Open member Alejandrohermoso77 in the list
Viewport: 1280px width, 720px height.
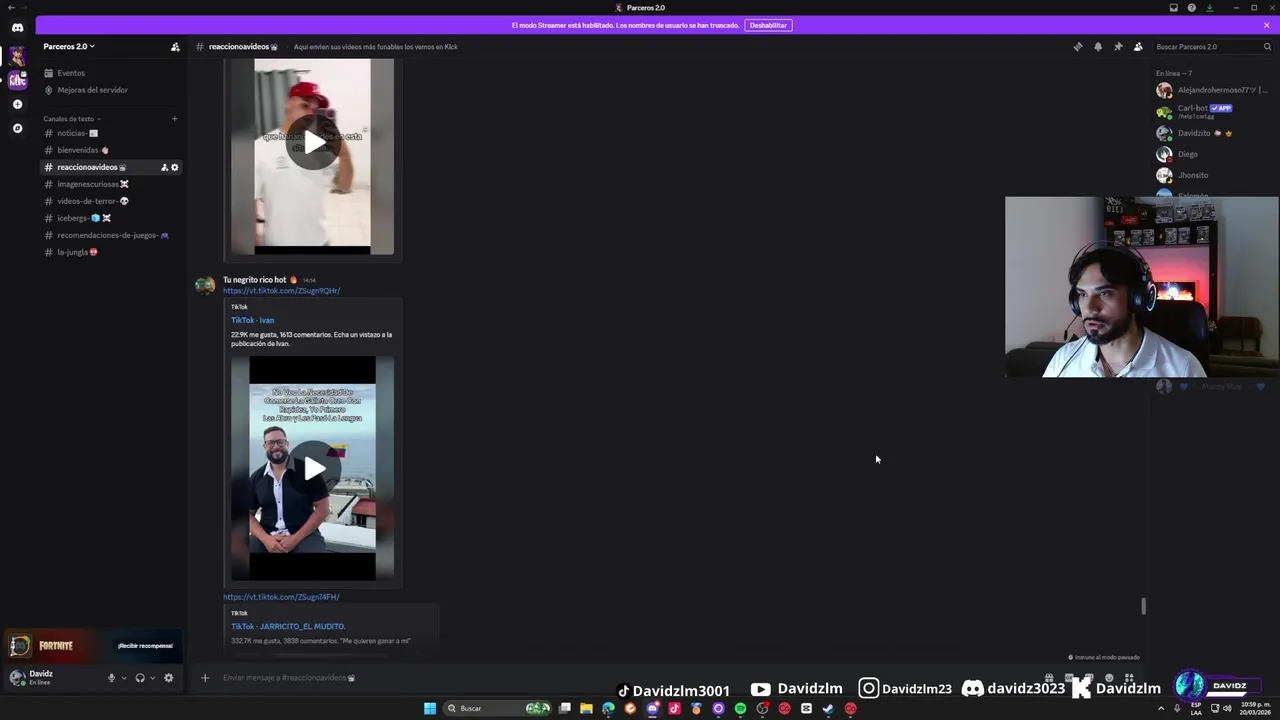1213,90
